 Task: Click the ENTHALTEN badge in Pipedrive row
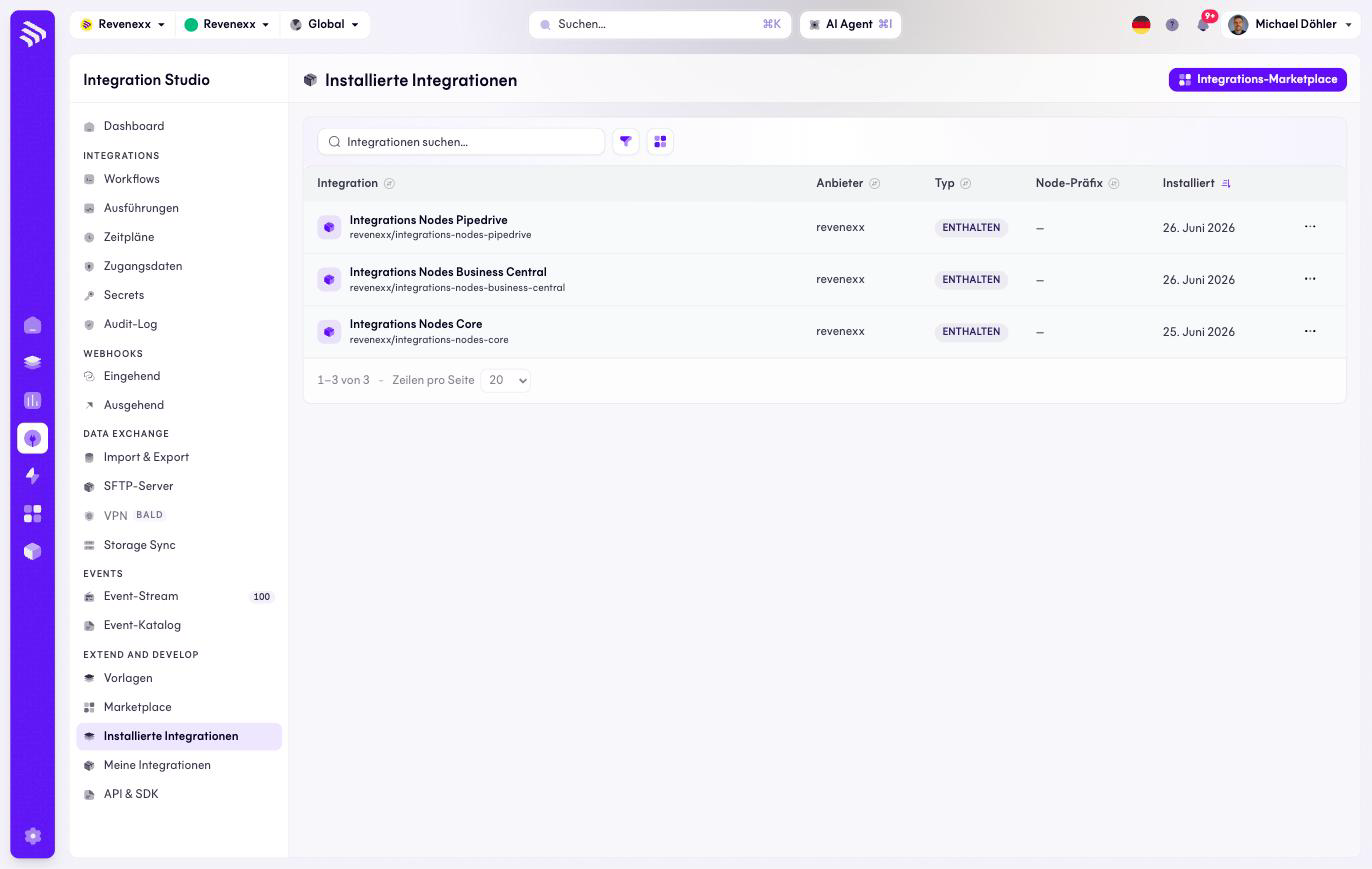(971, 228)
